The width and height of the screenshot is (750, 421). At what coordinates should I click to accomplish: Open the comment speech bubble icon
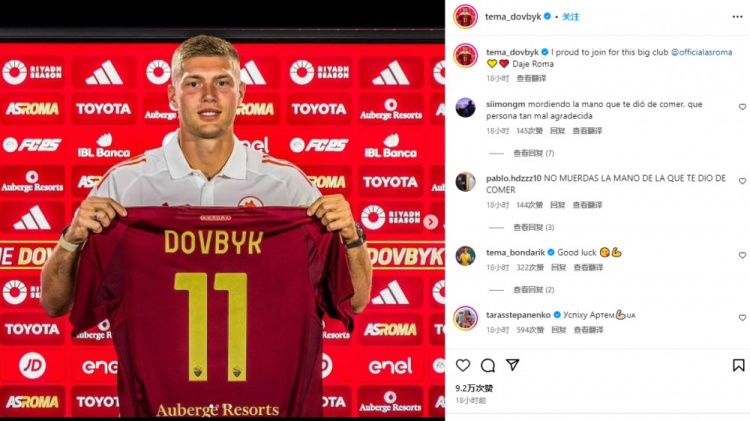pyautogui.click(x=487, y=366)
